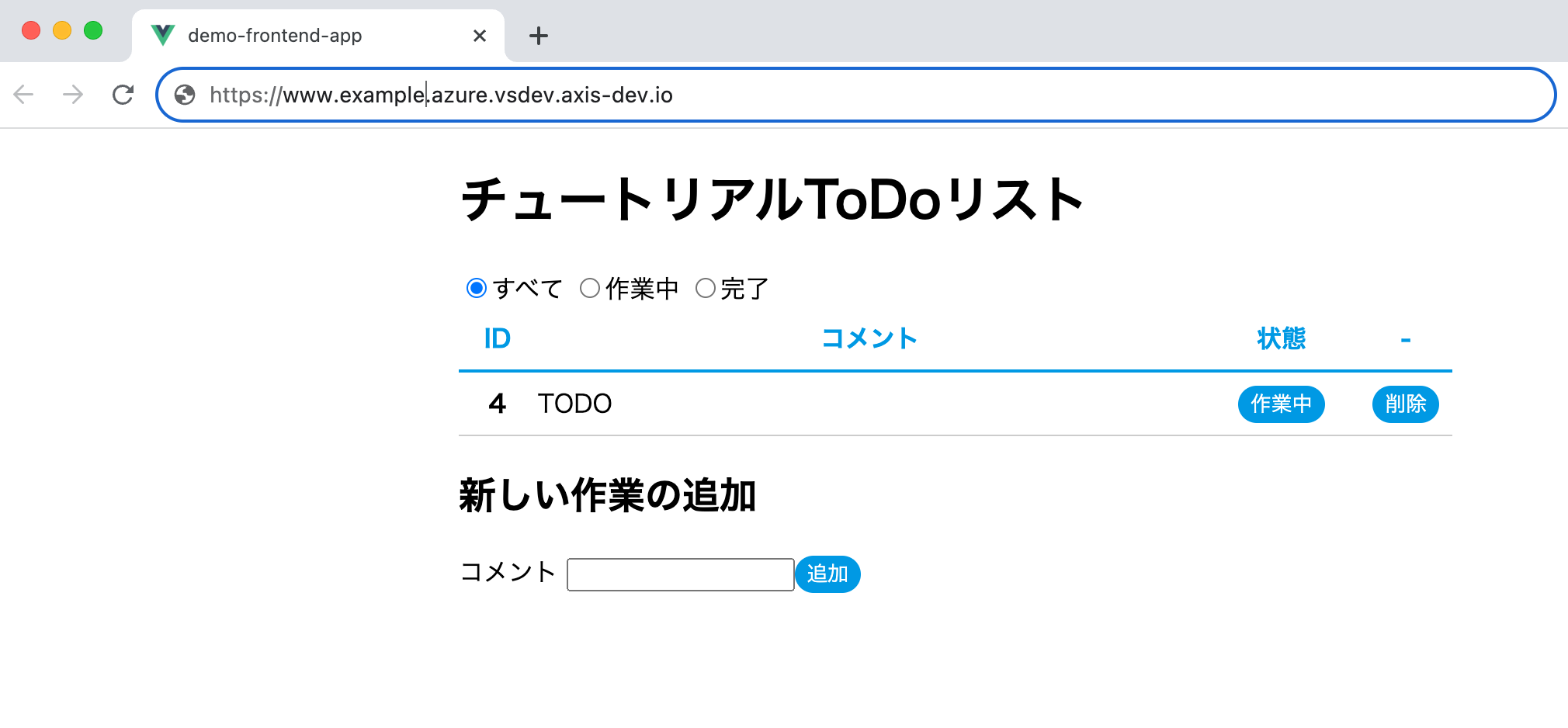This screenshot has height=728, width=1568.
Task: Toggle the 作業中 status button for task 4
Action: pyautogui.click(x=1281, y=404)
